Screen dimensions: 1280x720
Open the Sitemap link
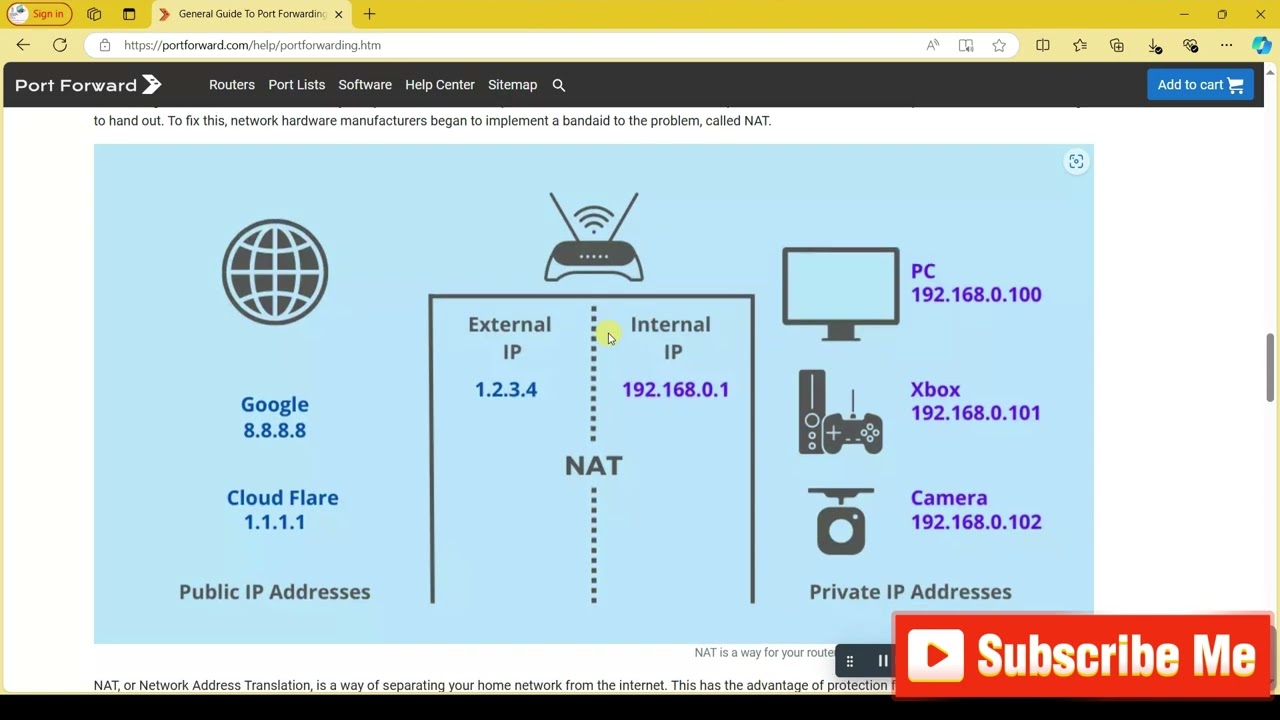pos(513,85)
